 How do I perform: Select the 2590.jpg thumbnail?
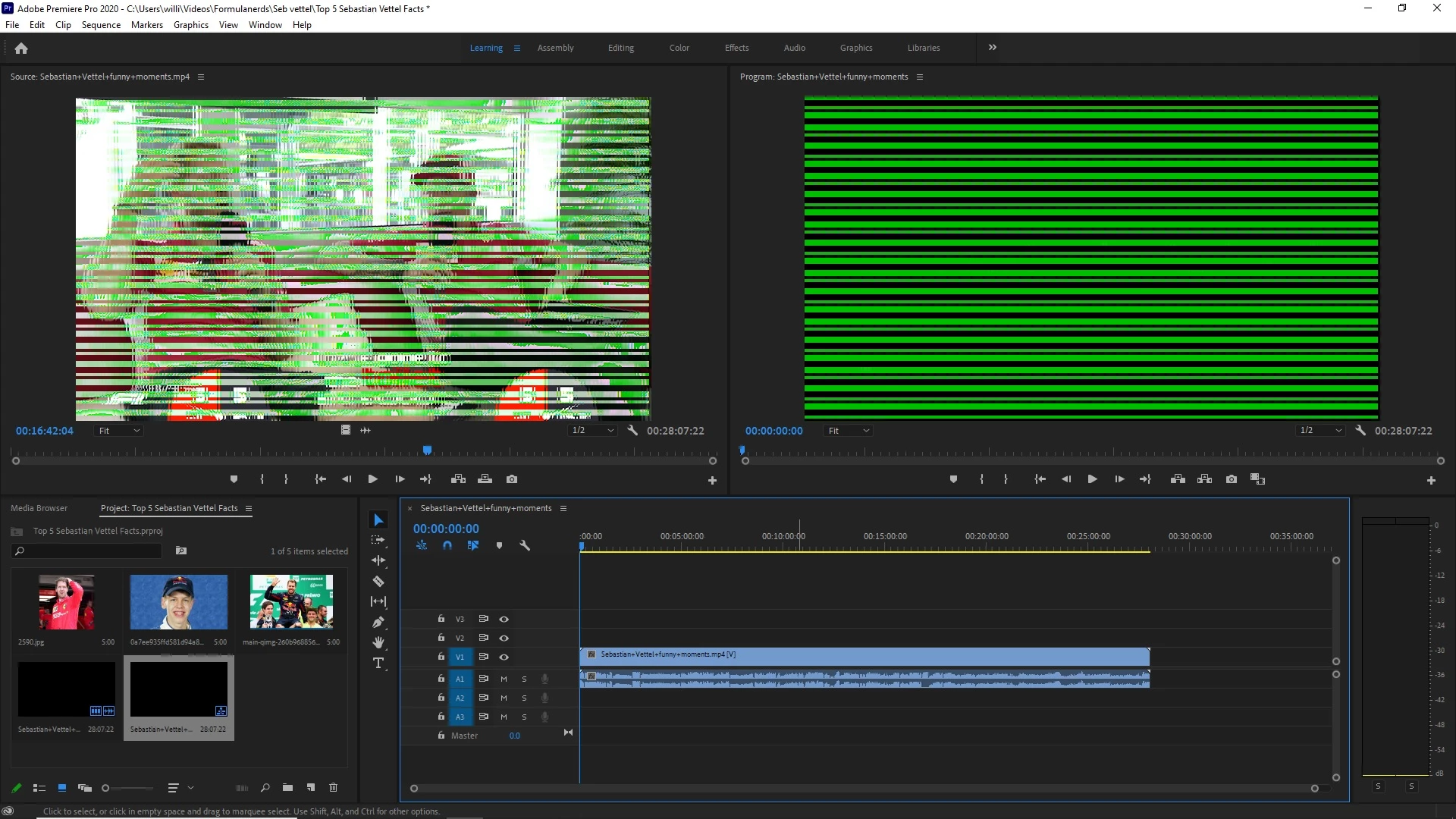pyautogui.click(x=67, y=602)
